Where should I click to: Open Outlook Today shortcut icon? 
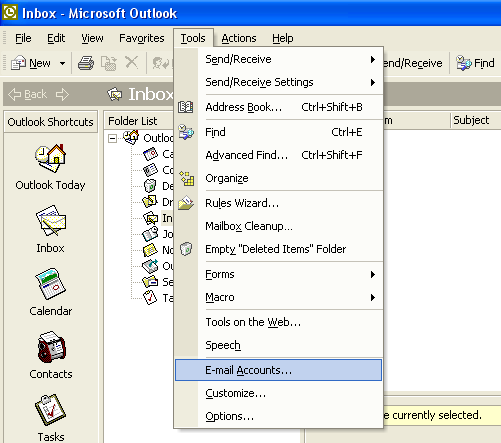click(51, 158)
